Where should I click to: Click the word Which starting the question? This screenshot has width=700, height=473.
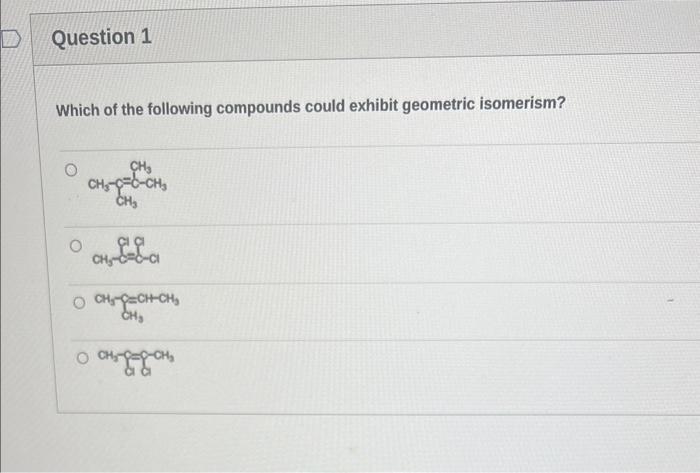(77, 110)
